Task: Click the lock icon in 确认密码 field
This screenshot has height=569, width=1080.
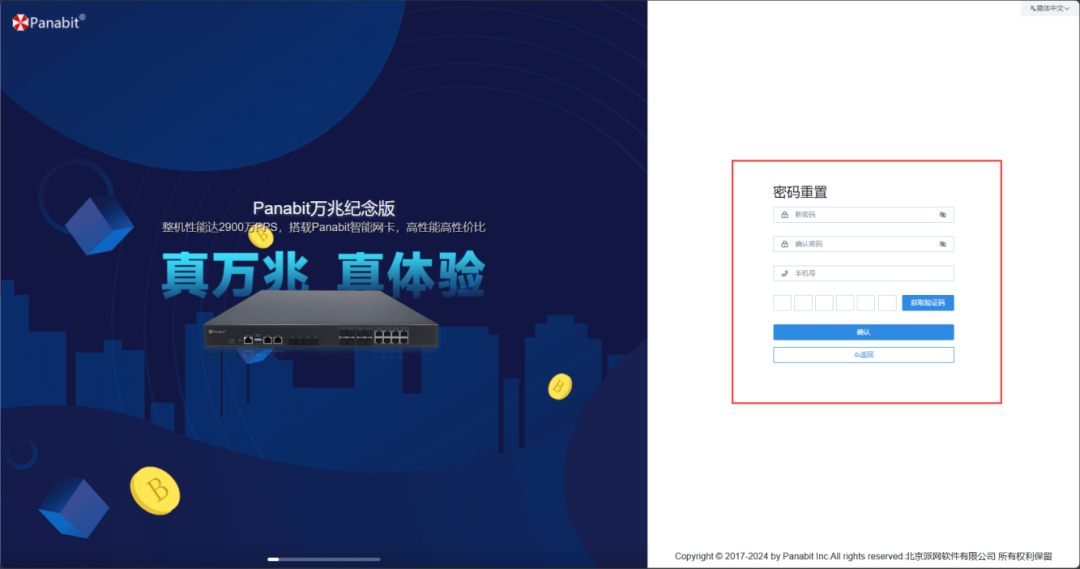Action: pos(785,244)
